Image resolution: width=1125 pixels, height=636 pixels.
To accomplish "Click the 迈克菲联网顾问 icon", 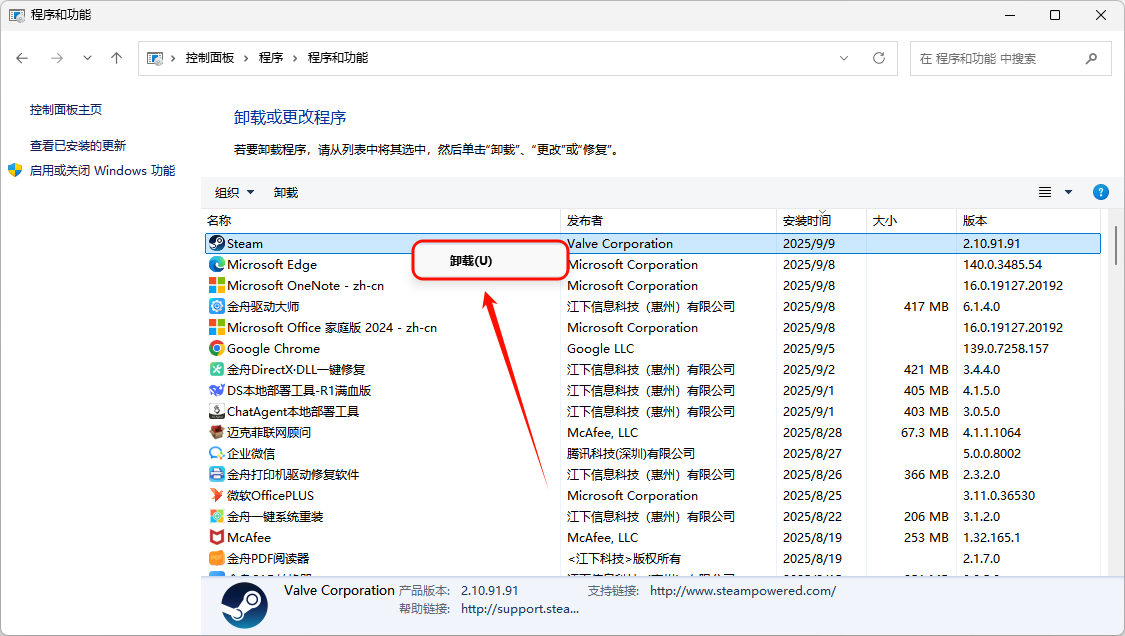I will (217, 432).
